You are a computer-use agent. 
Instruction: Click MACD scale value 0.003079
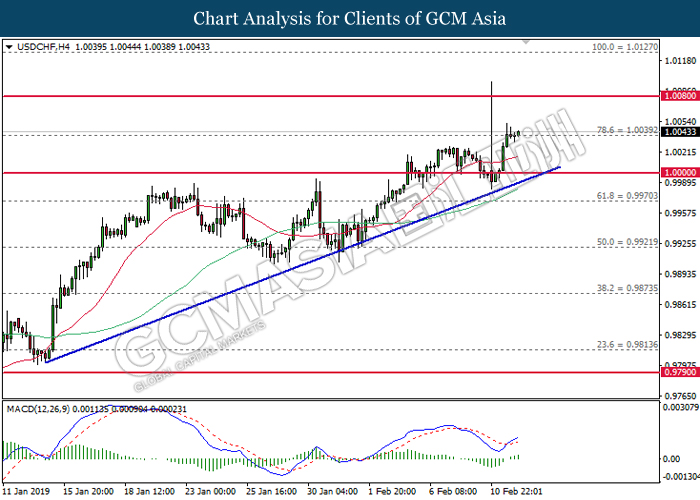(680, 407)
